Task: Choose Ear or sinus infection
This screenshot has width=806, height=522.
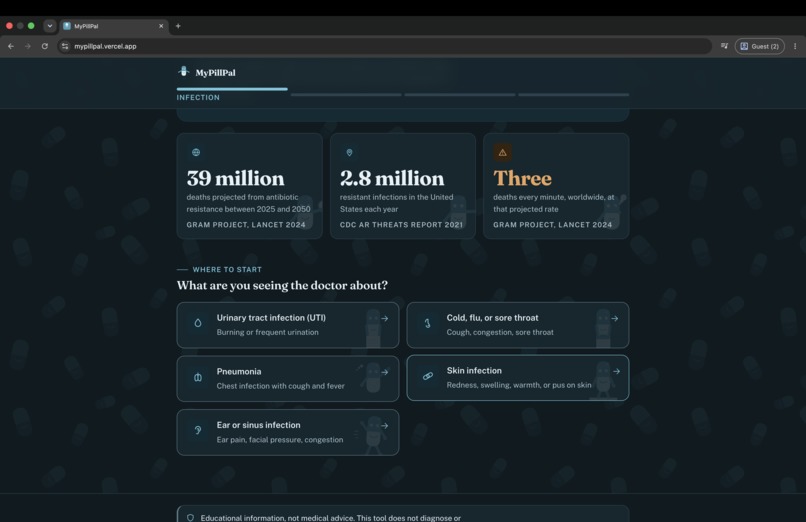Action: (x=288, y=432)
